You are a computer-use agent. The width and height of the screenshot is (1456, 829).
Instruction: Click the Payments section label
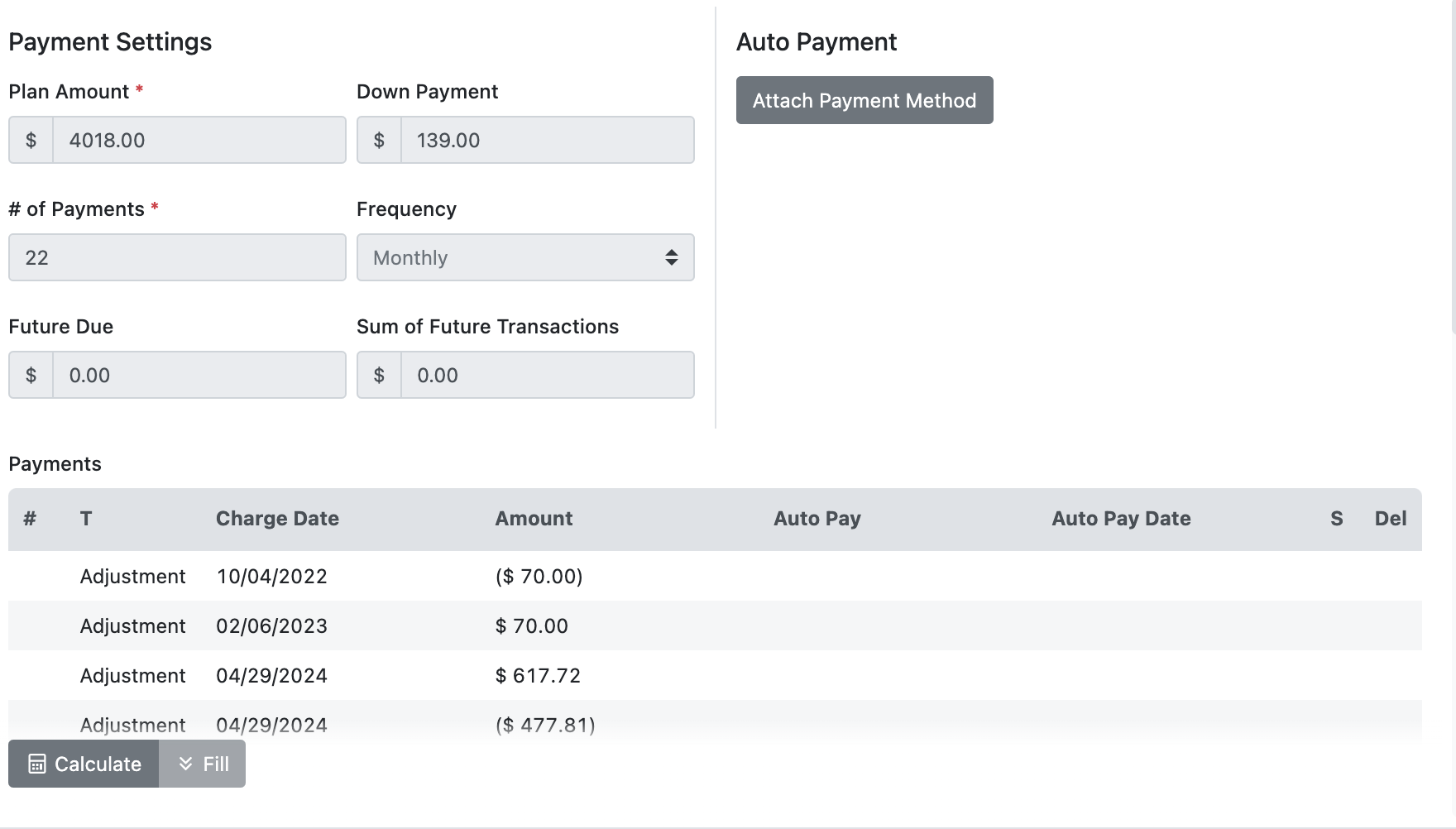pos(55,464)
